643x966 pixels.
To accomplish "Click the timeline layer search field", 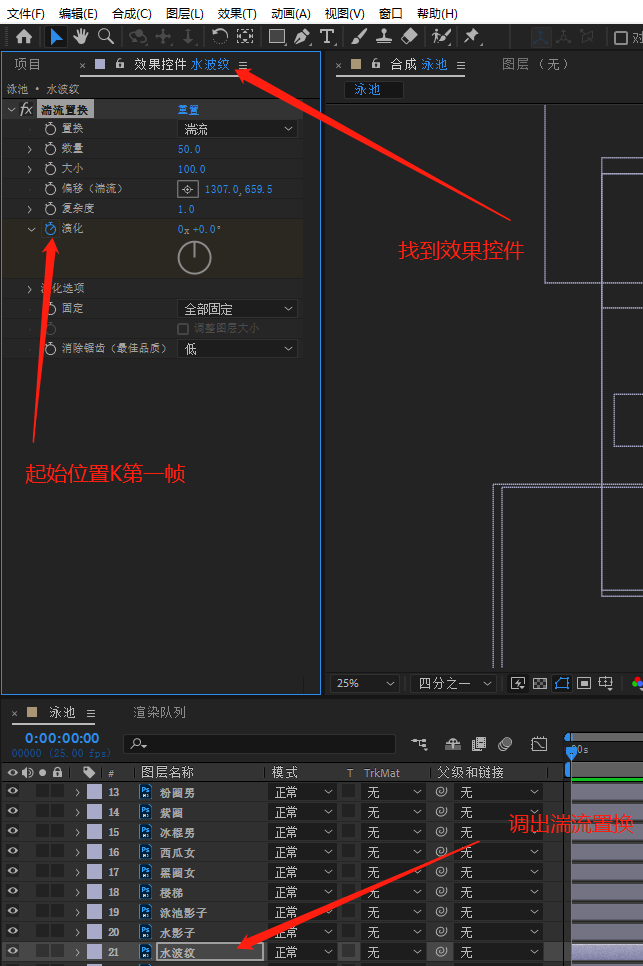I will 259,744.
